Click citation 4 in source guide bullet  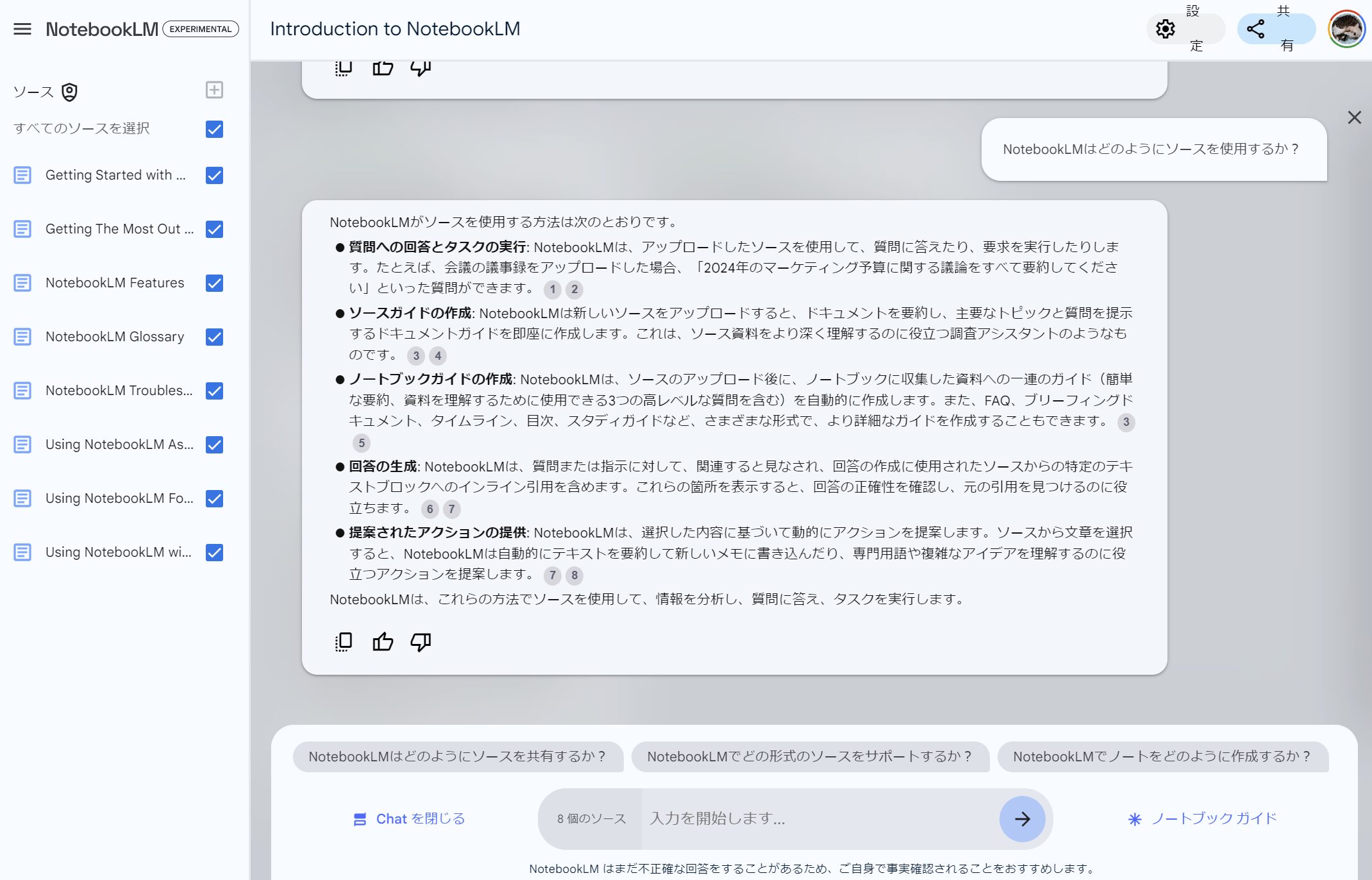(x=438, y=356)
